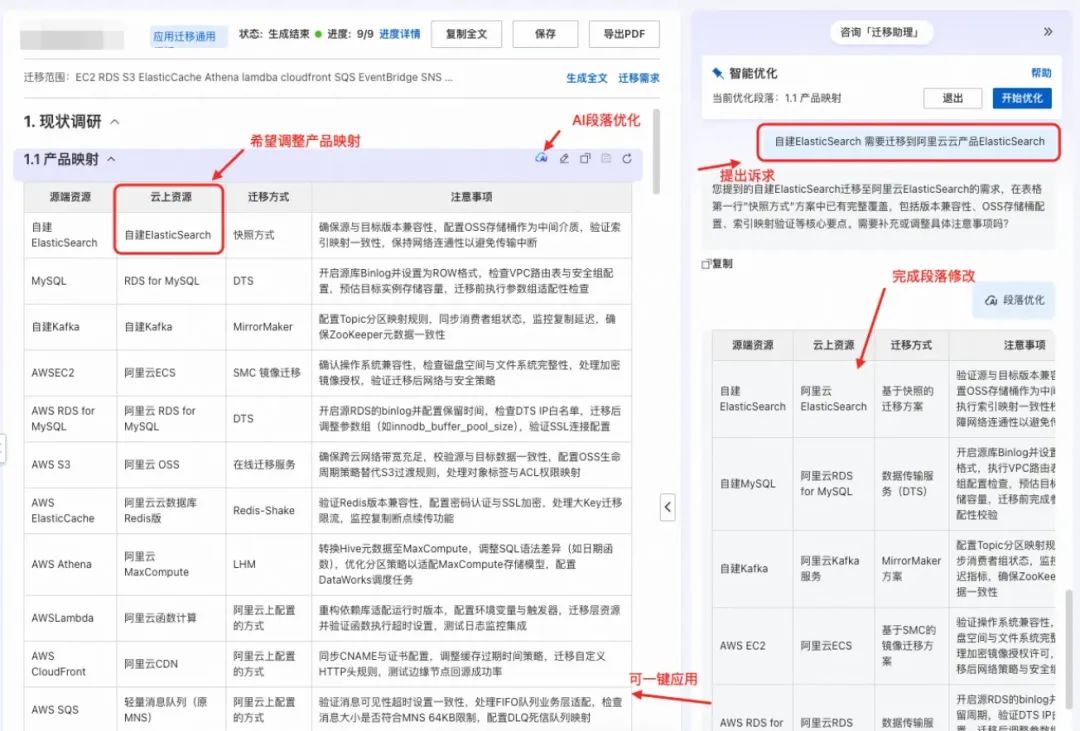Click the save icon in section 1.1 header
The image size is (1080, 731).
click(606, 159)
